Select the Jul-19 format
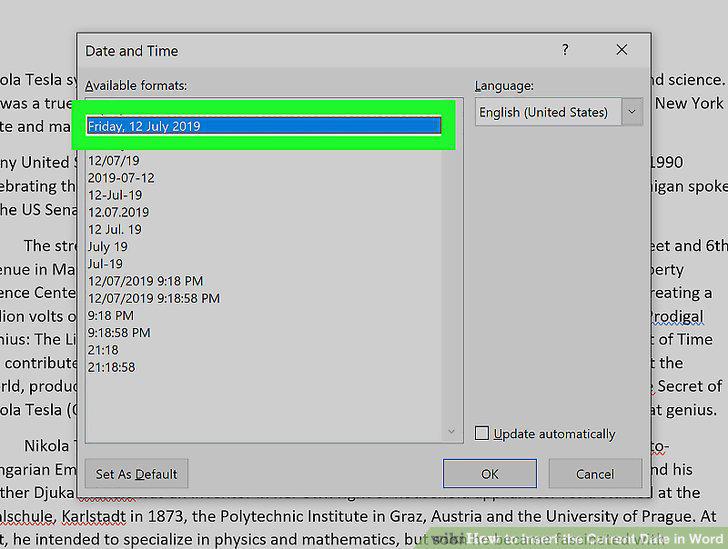728x549 pixels. tap(105, 264)
